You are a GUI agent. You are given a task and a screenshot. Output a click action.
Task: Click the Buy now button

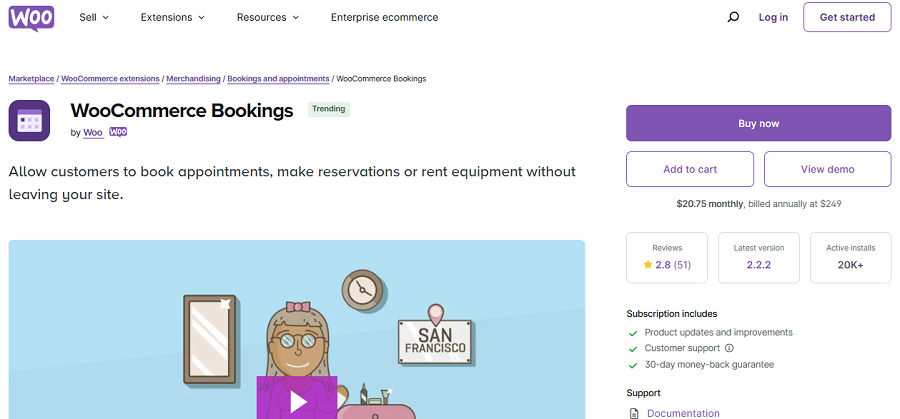pos(758,123)
